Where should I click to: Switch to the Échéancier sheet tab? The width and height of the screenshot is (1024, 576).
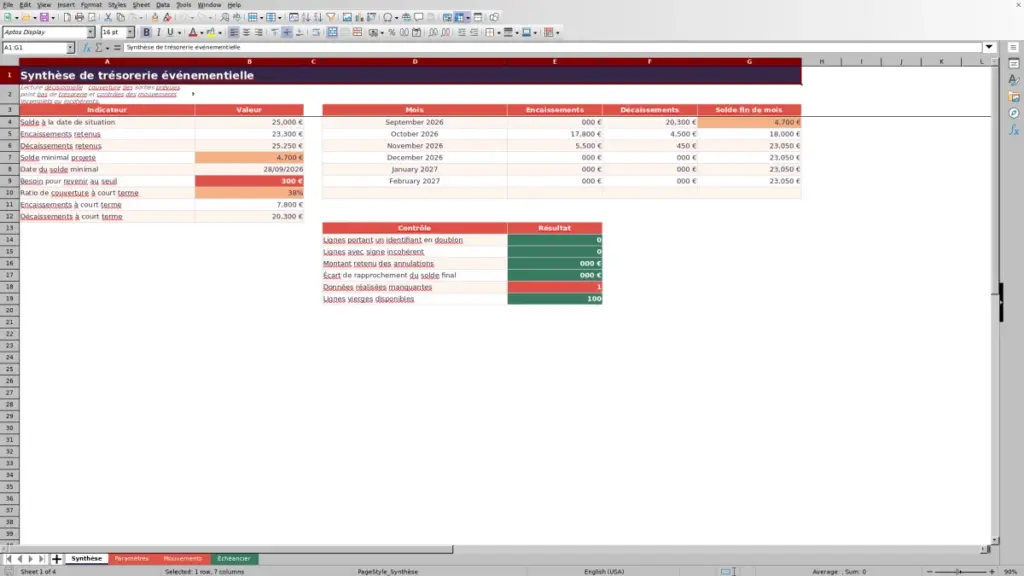coord(234,558)
